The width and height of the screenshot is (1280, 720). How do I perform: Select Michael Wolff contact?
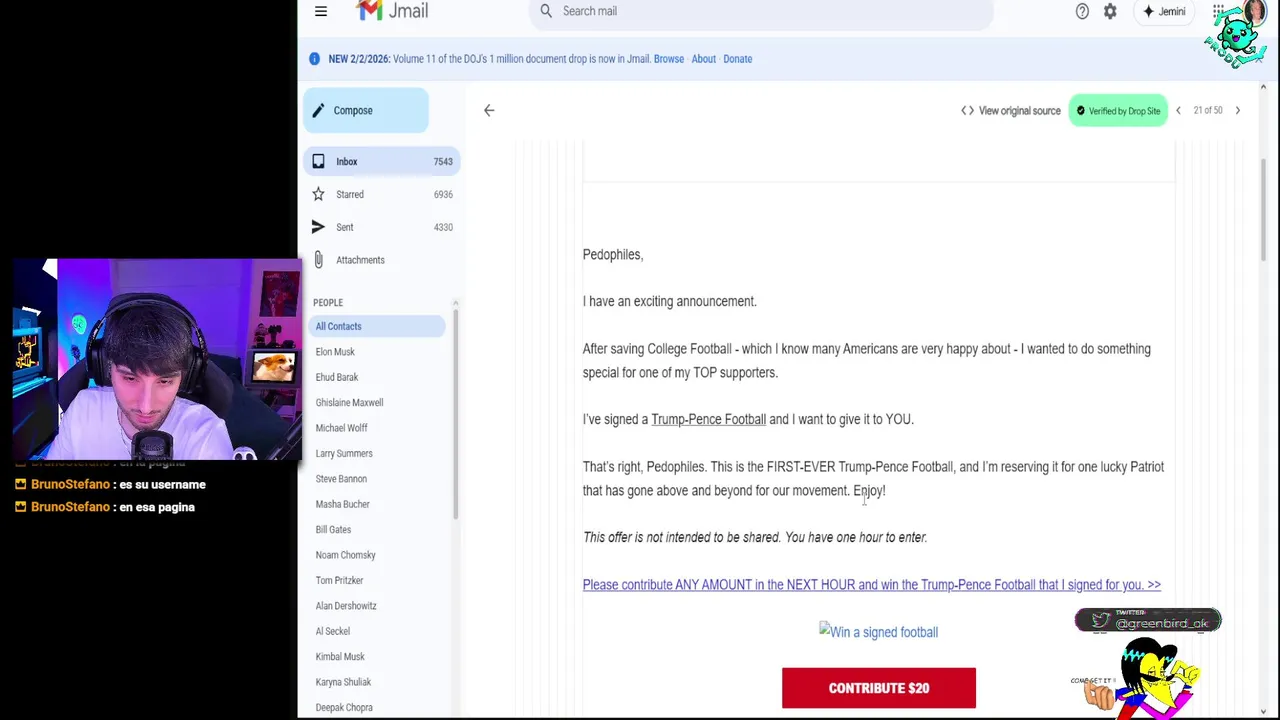tap(341, 428)
